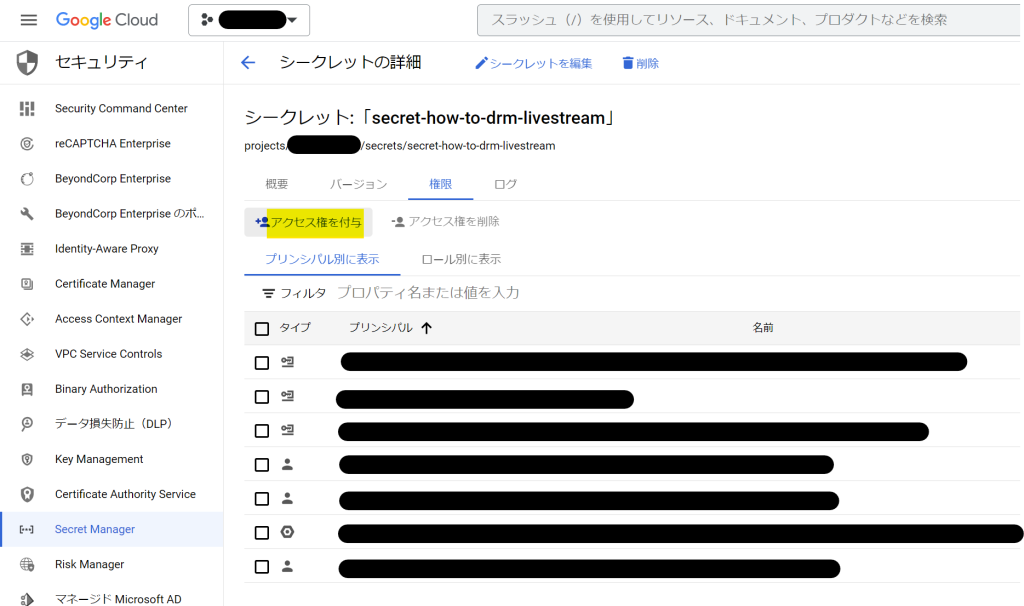Click the sixth row's circular type icon
The width and height of the screenshot is (1024, 606).
[287, 532]
